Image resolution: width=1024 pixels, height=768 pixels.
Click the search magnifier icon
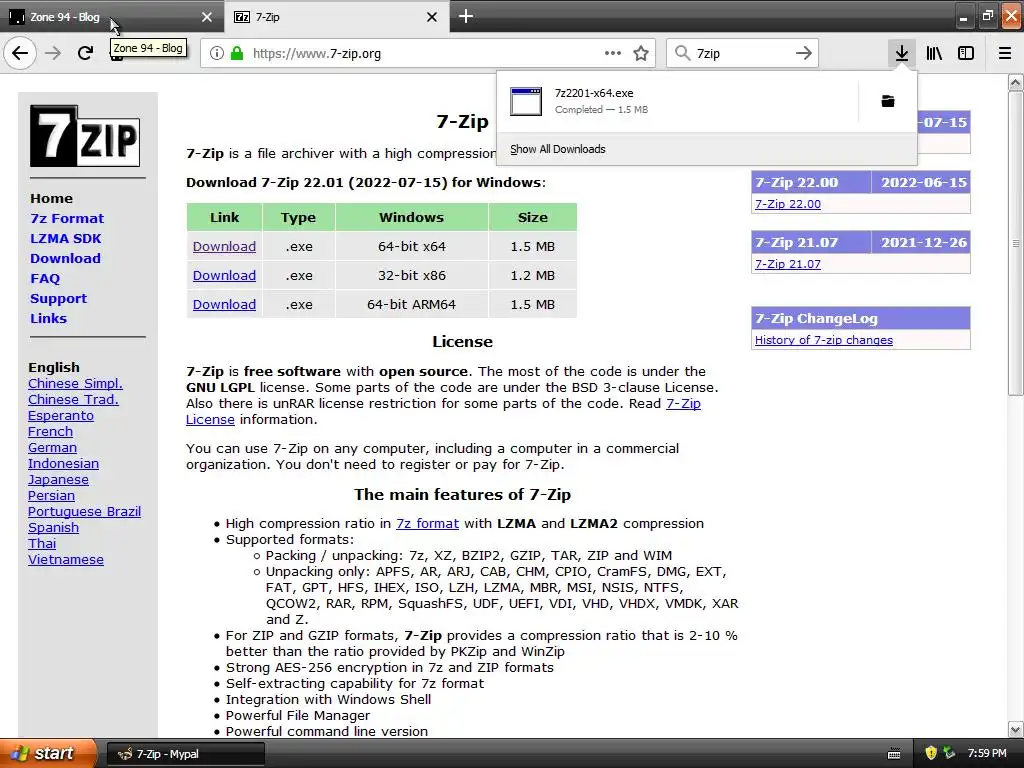(x=682, y=53)
